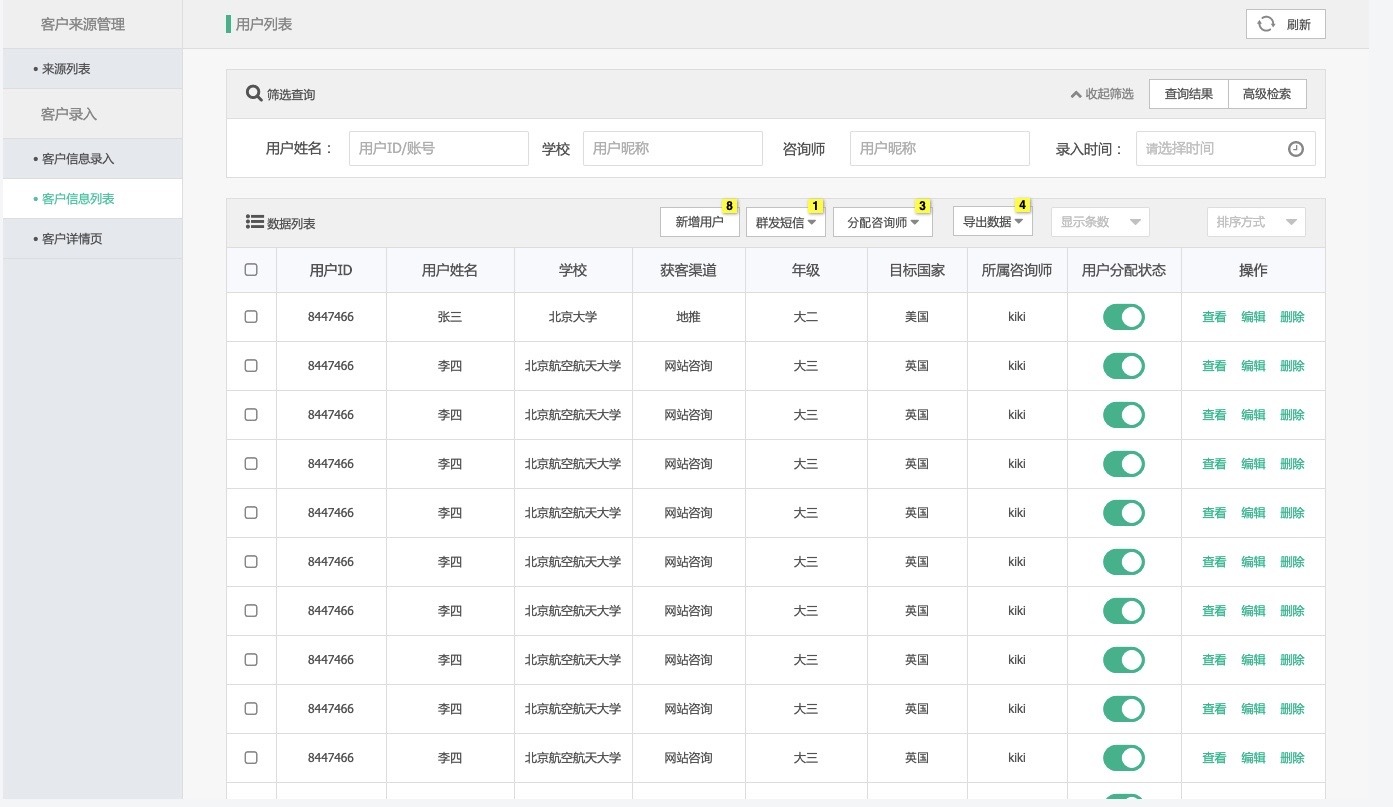
Task: Collapse filters via 收起筛选
Action: tap(1102, 94)
